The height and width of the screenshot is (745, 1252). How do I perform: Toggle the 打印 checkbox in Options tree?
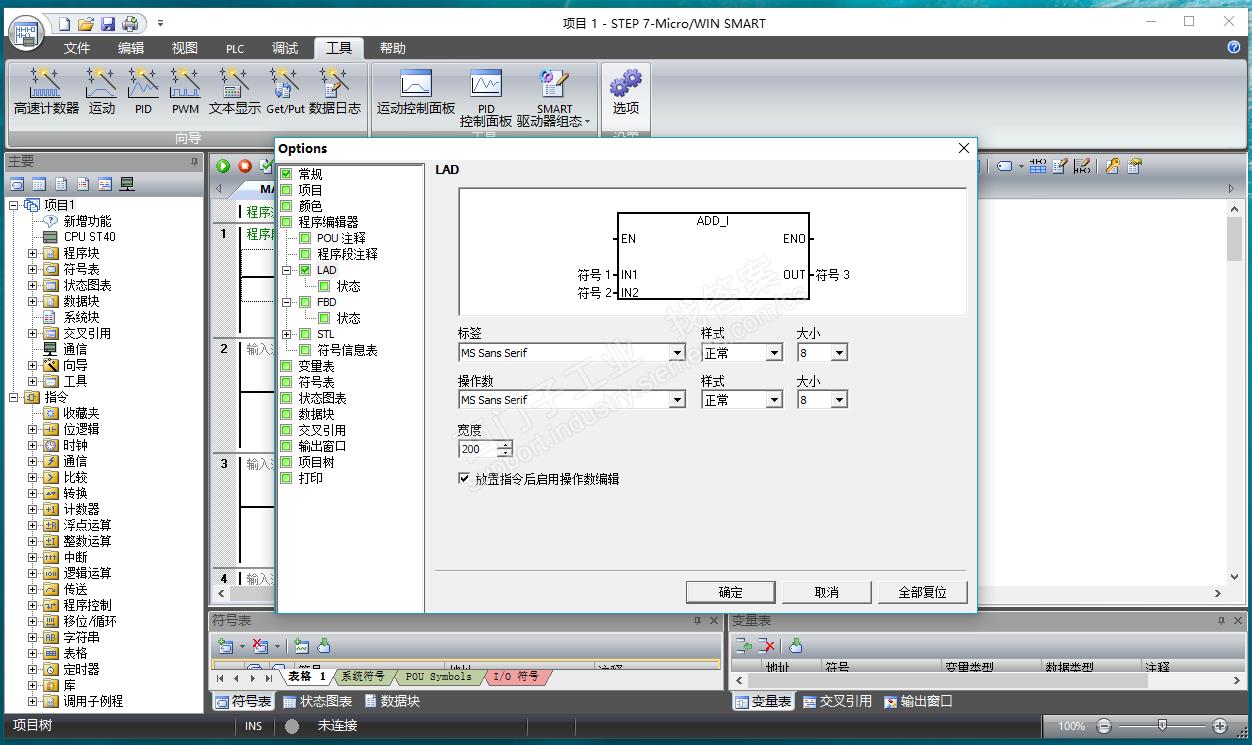(287, 478)
